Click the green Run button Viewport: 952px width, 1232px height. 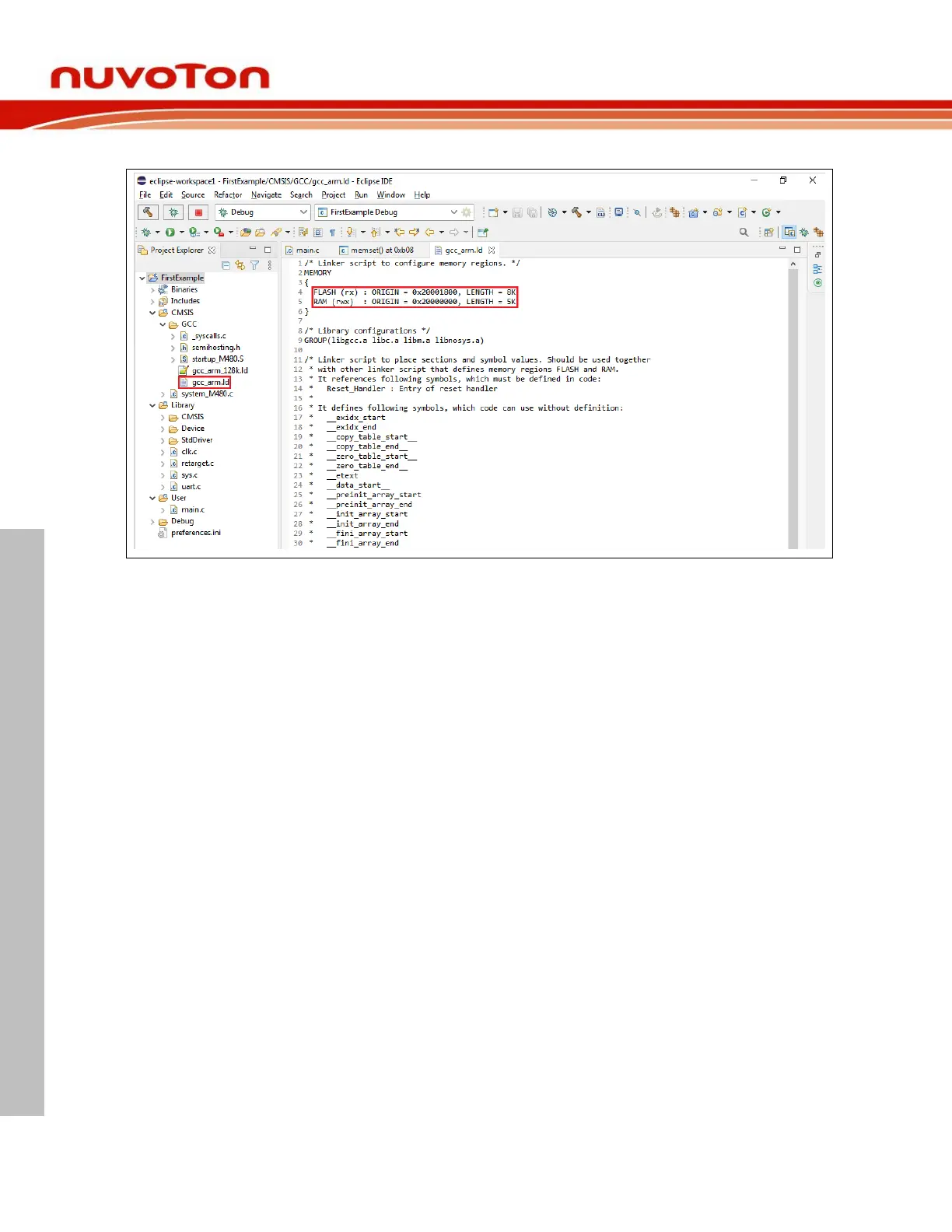coord(170,232)
